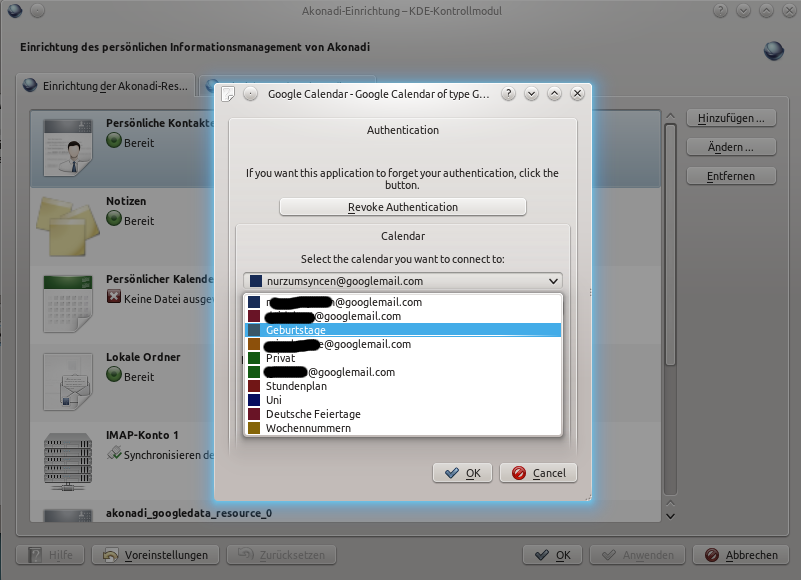This screenshot has height=580, width=801.
Task: Click green color swatch next to Privat
Action: (x=254, y=358)
